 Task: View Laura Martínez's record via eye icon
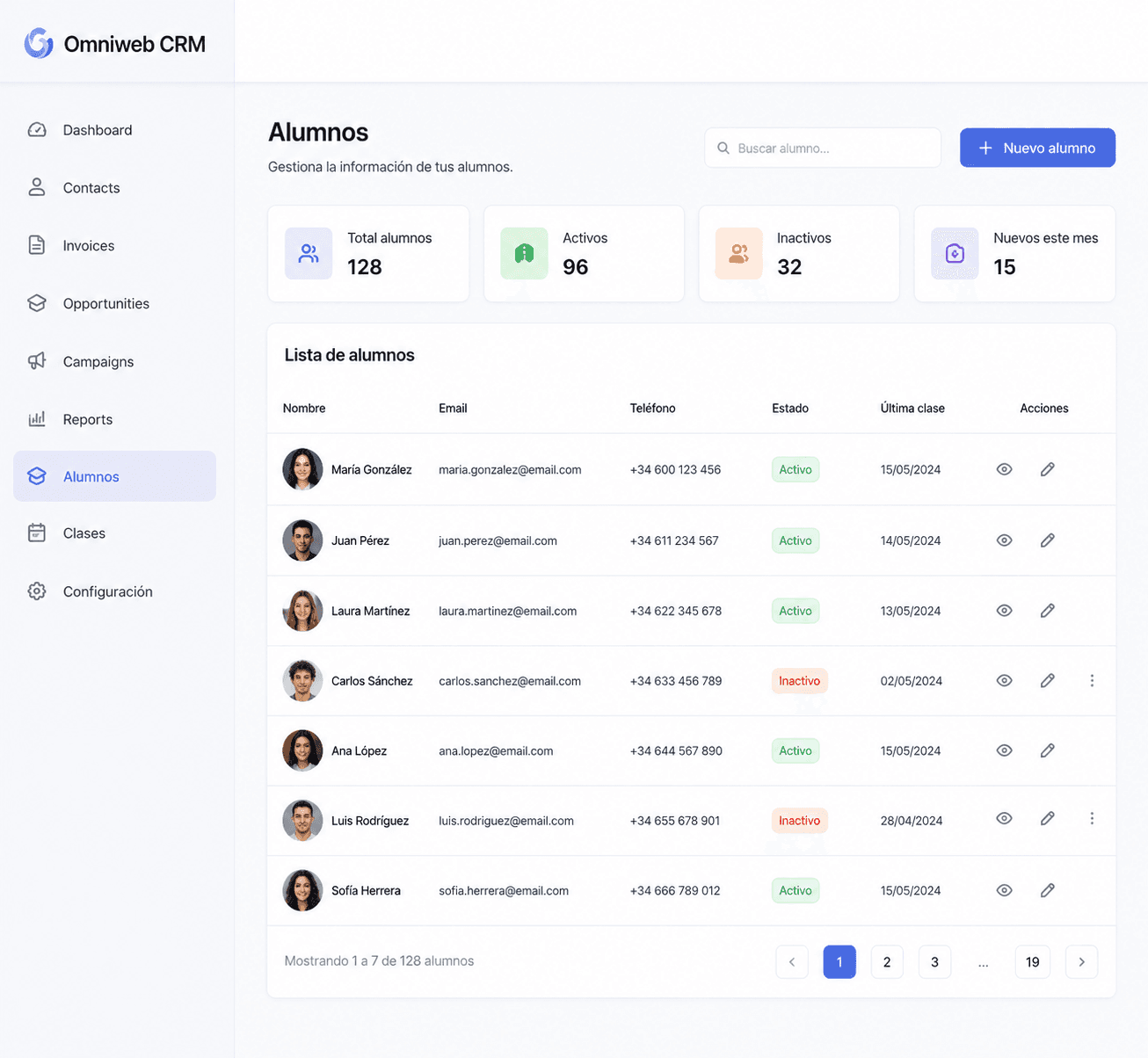coord(1004,611)
